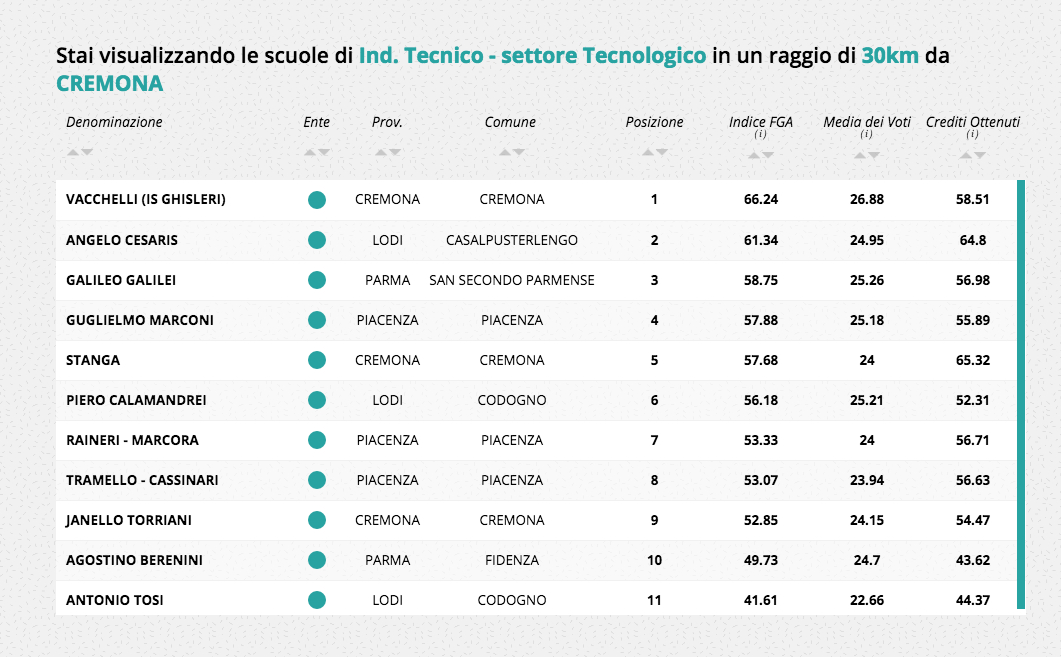This screenshot has width=1061, height=657.
Task: Sort Denominazione ascending with the up arrow
Action: point(73,152)
